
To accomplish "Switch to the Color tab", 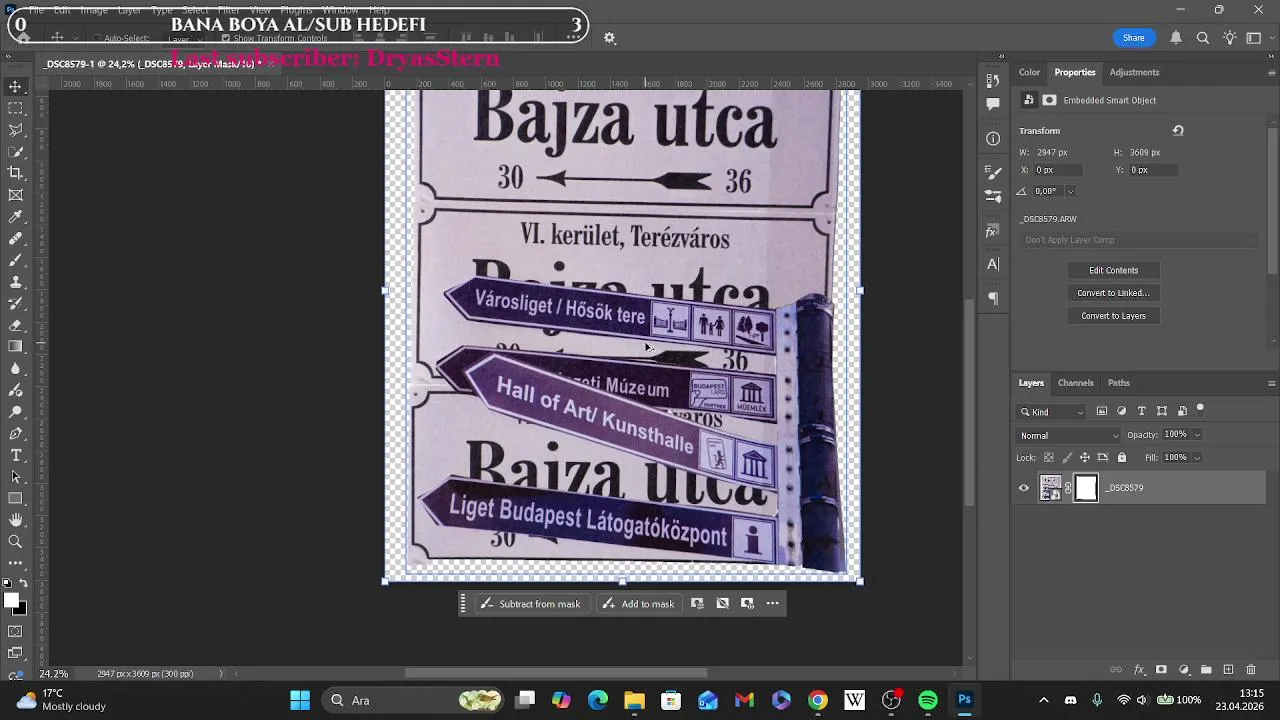I will (x=1029, y=72).
